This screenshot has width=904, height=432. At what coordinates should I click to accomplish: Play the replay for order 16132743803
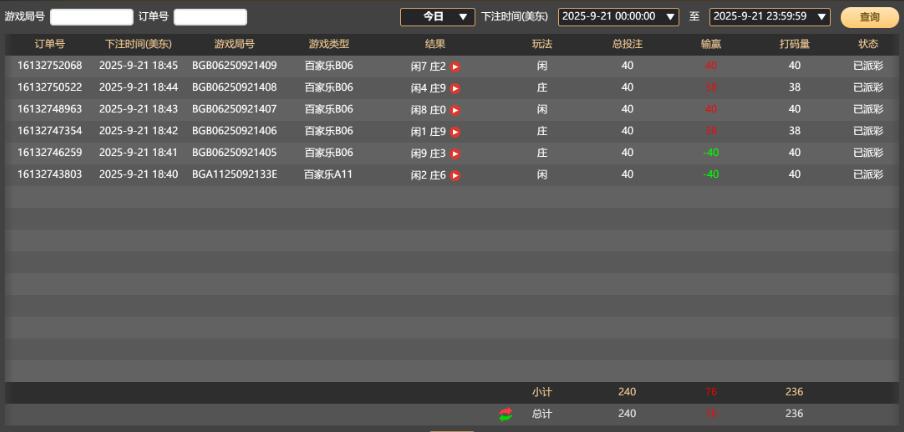[x=455, y=175]
